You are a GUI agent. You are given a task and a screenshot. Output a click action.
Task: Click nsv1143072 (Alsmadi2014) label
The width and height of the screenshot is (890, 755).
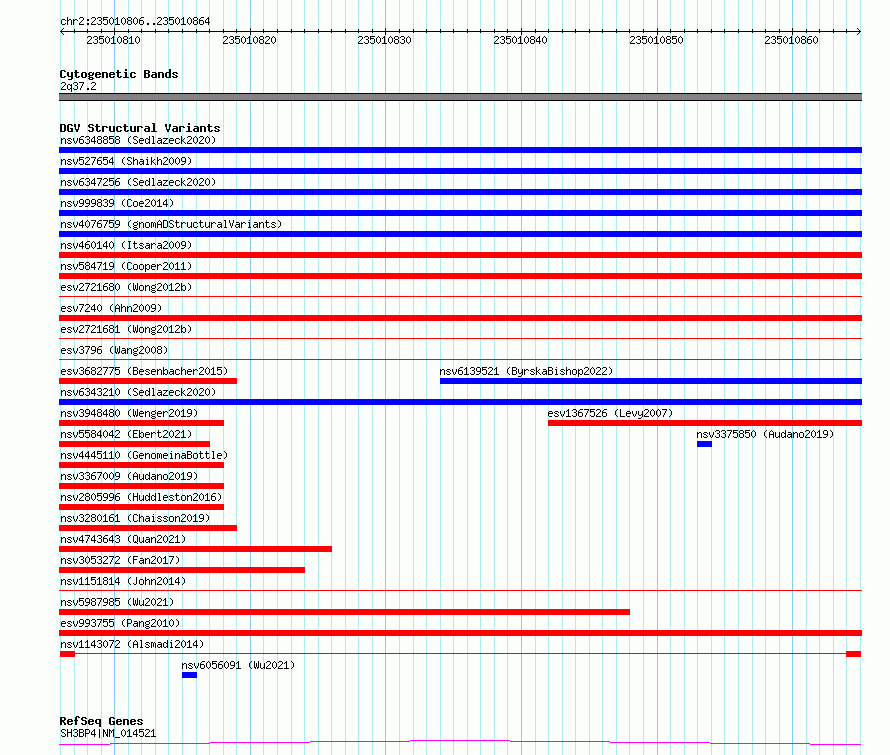tap(132, 644)
